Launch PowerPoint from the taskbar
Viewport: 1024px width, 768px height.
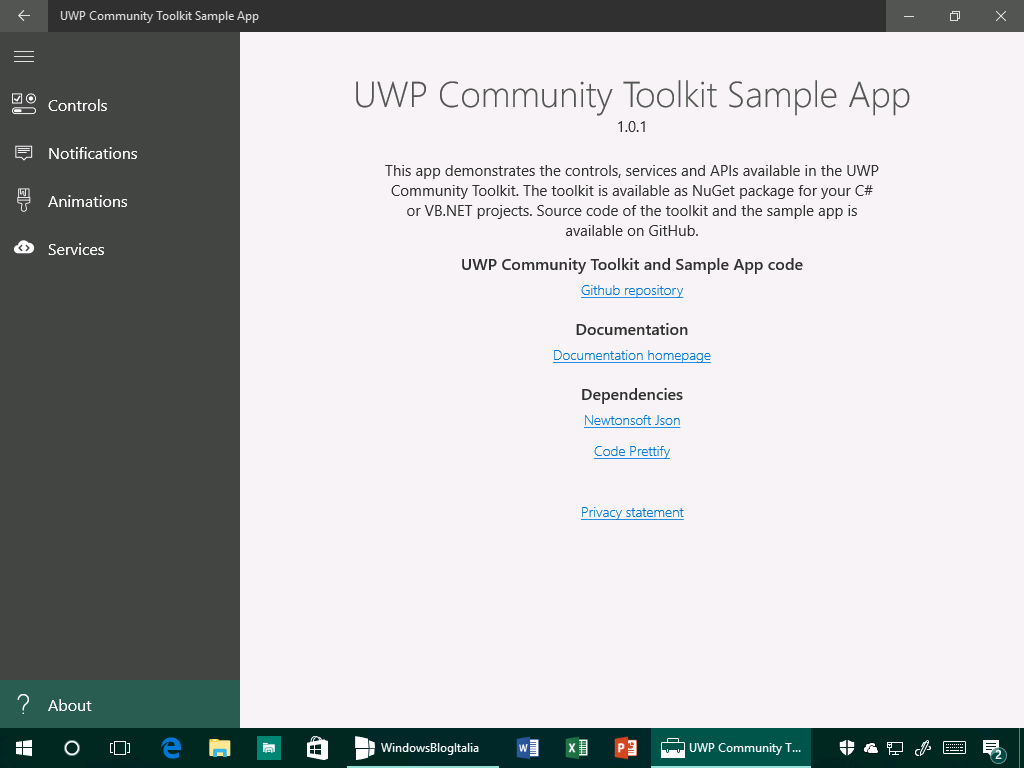(x=626, y=748)
